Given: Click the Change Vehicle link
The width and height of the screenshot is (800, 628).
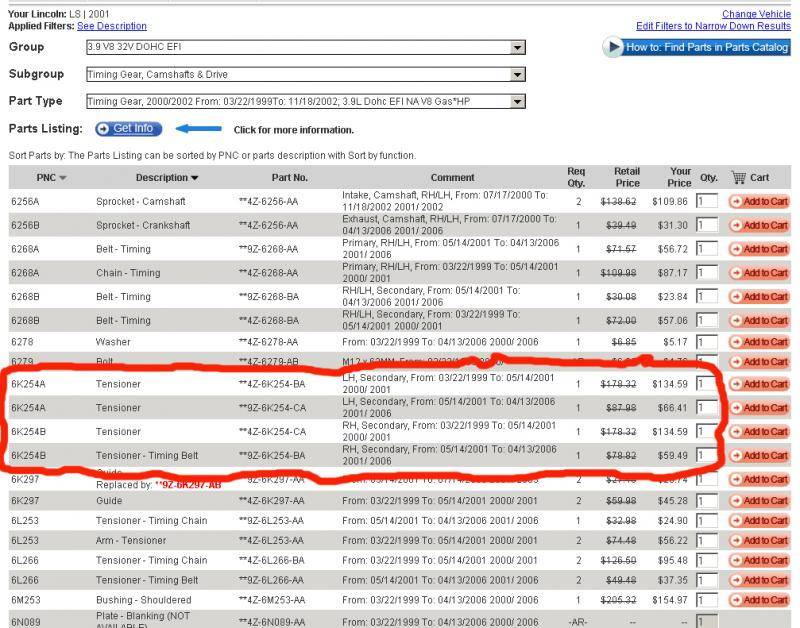Looking at the screenshot, I should coord(755,14).
